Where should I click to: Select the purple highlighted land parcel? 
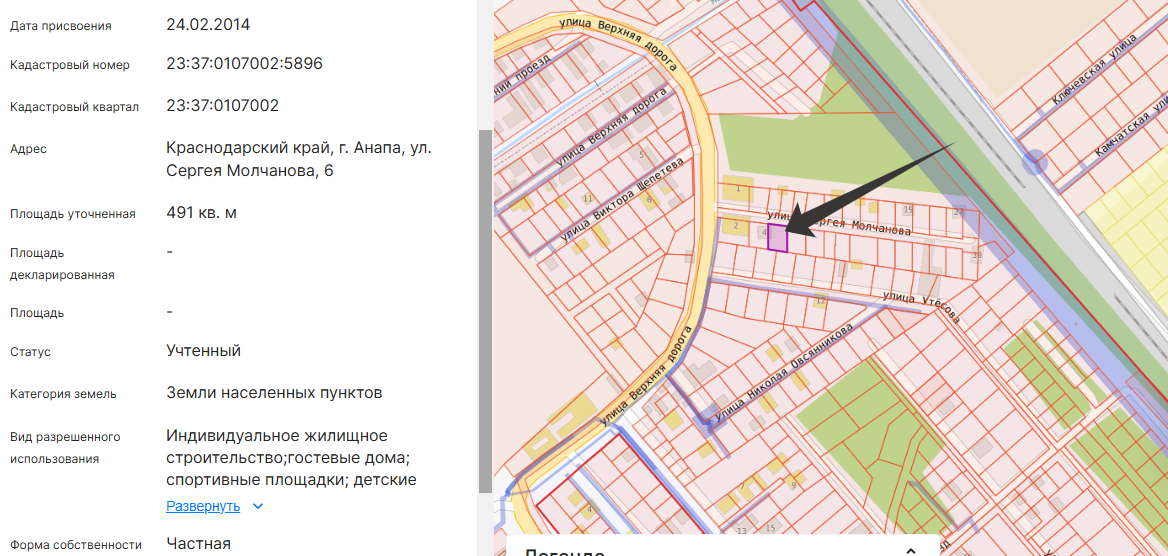click(x=777, y=239)
